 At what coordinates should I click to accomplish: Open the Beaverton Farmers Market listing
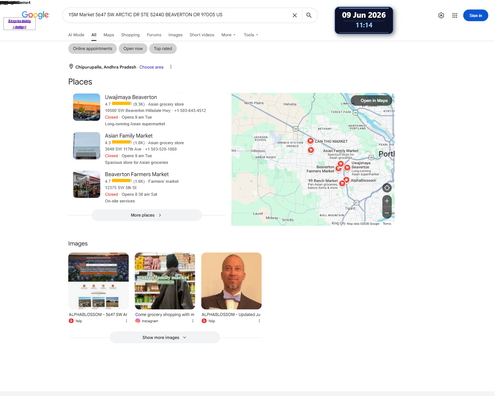point(137,174)
